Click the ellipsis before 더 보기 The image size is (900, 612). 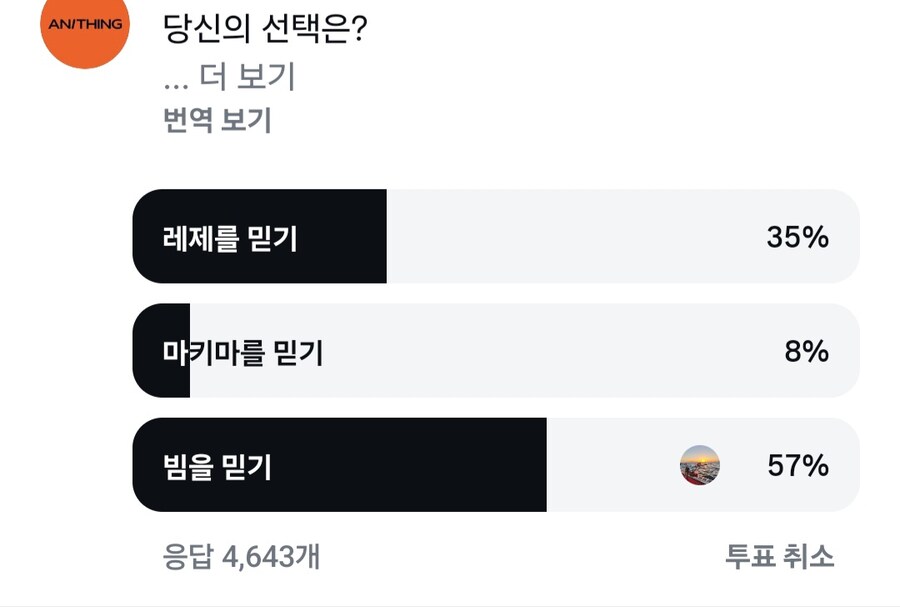click(175, 78)
